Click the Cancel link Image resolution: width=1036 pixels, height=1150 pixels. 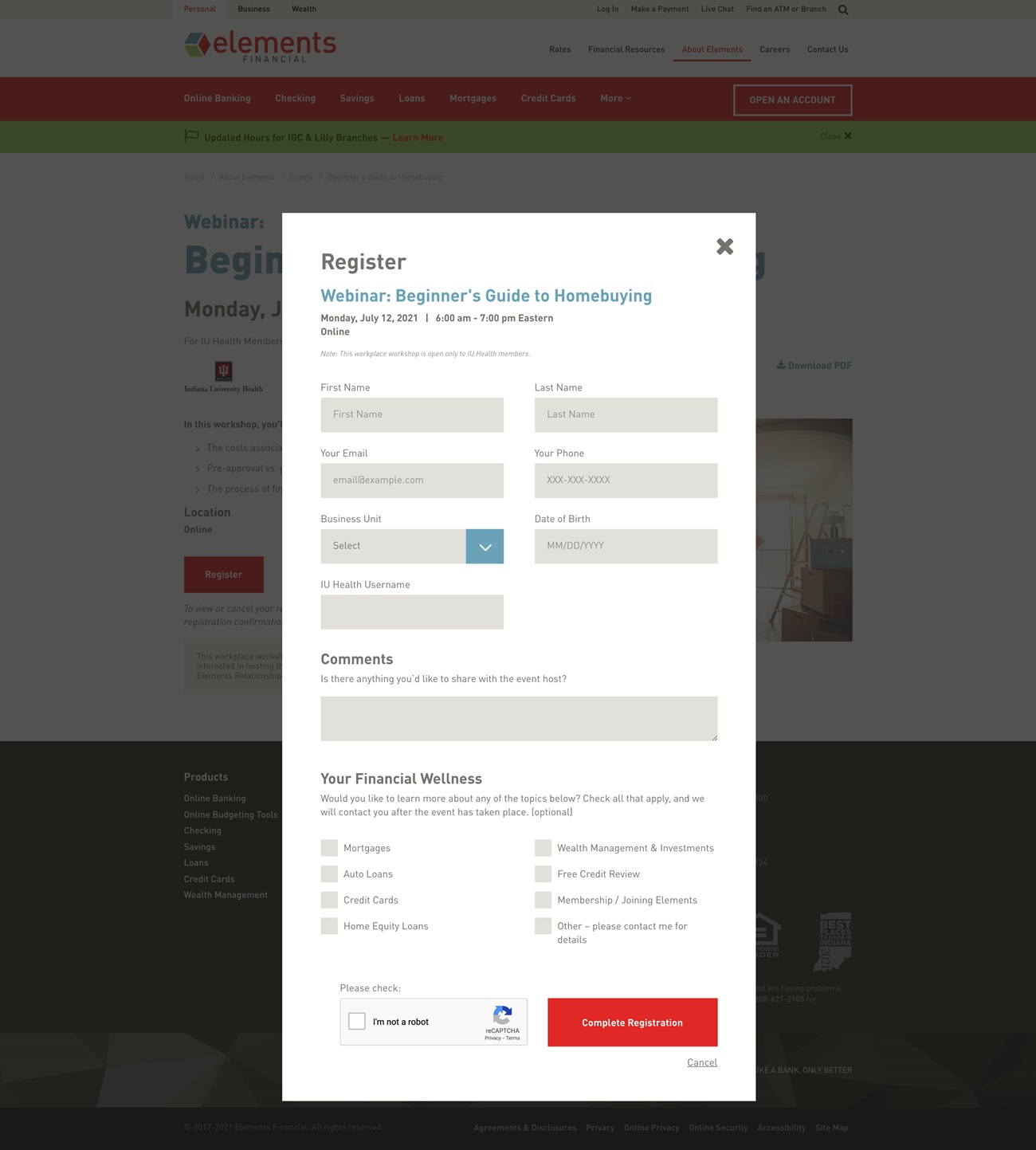pos(702,1062)
